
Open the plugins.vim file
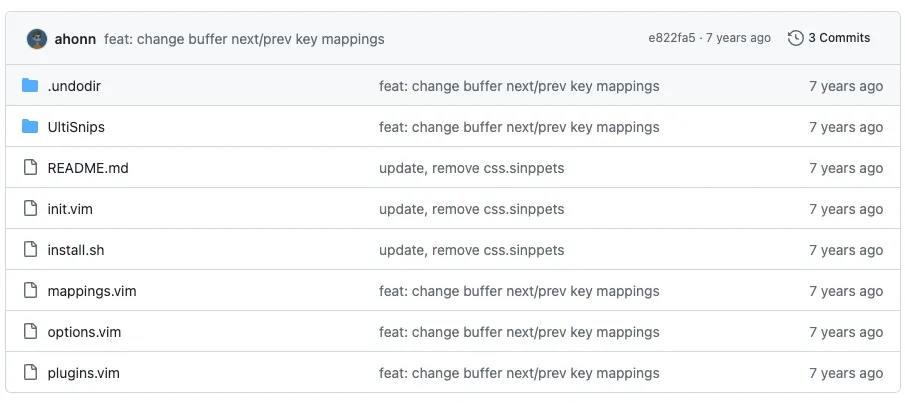click(x=84, y=373)
